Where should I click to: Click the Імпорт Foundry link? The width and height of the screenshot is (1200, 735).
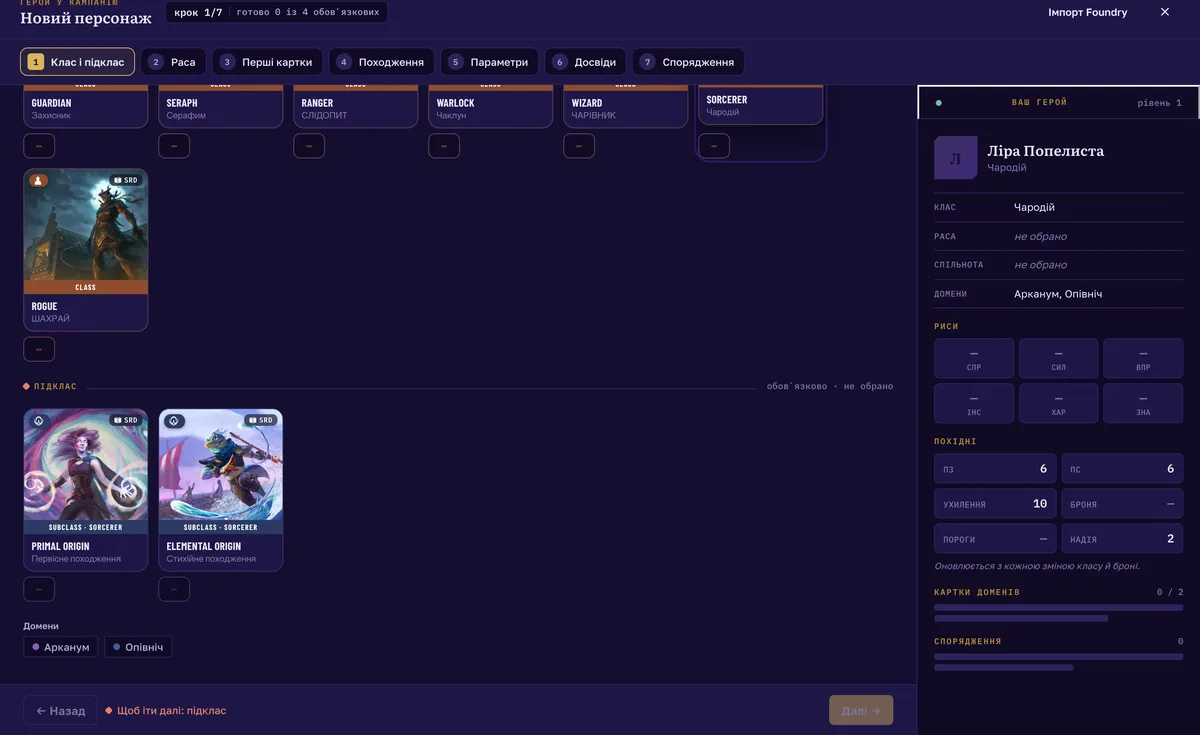pos(1087,12)
